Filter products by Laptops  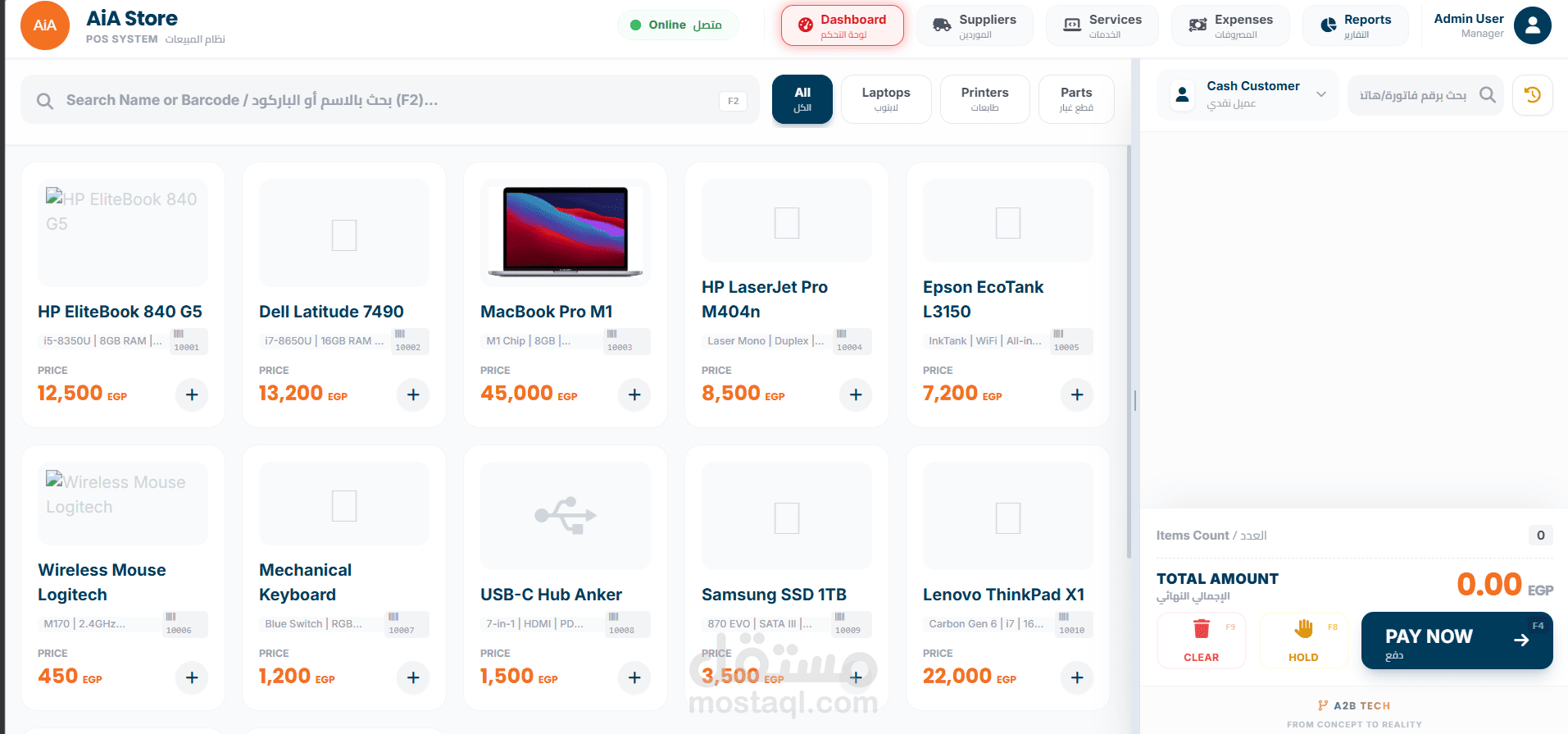point(886,99)
